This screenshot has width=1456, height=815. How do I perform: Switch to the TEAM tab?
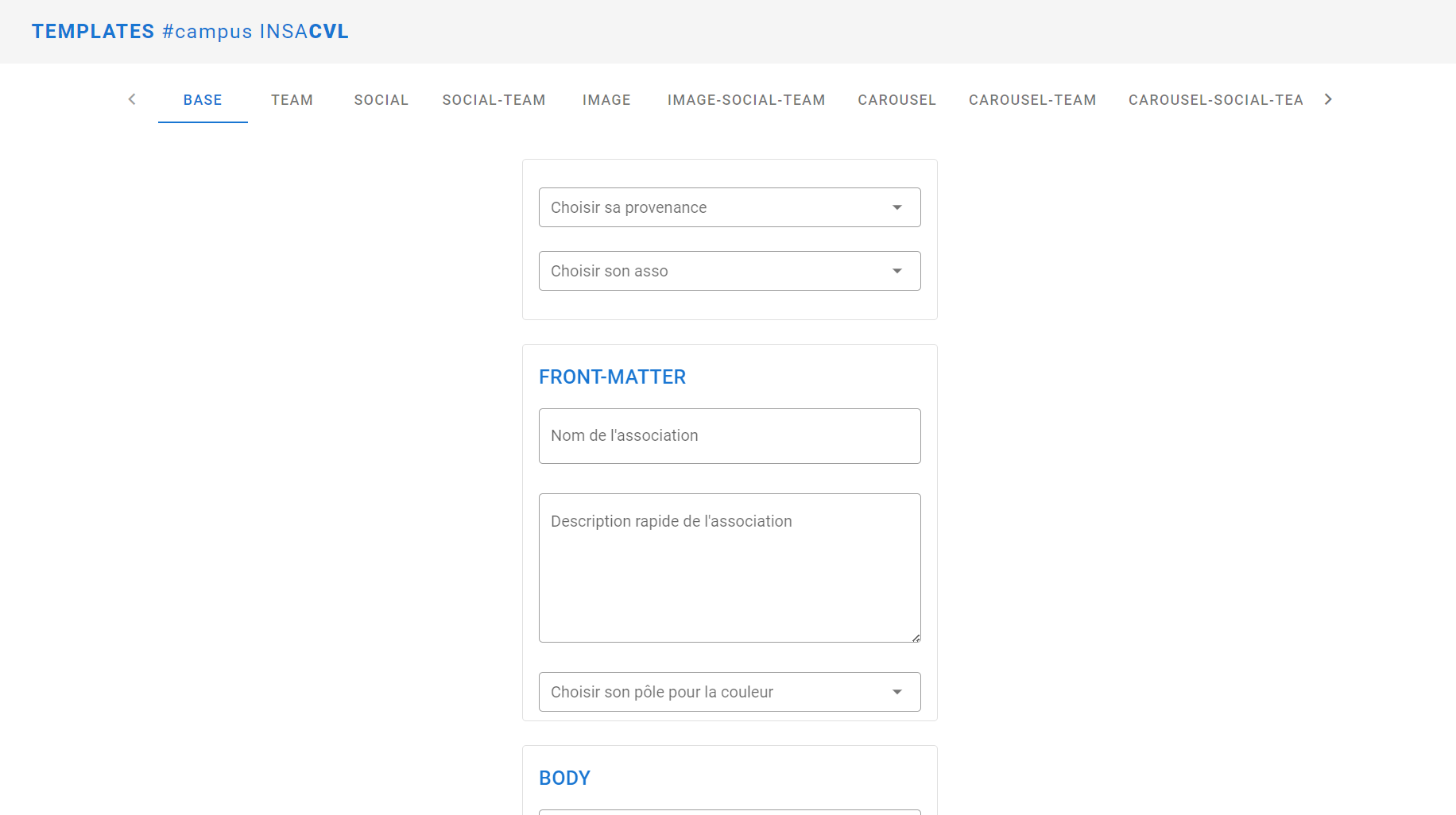(x=292, y=99)
